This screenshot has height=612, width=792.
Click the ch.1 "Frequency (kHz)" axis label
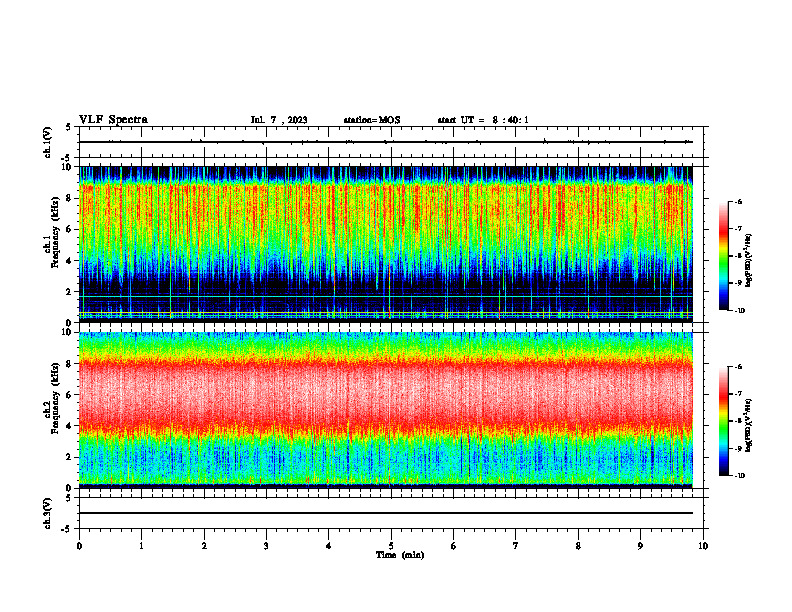55,233
